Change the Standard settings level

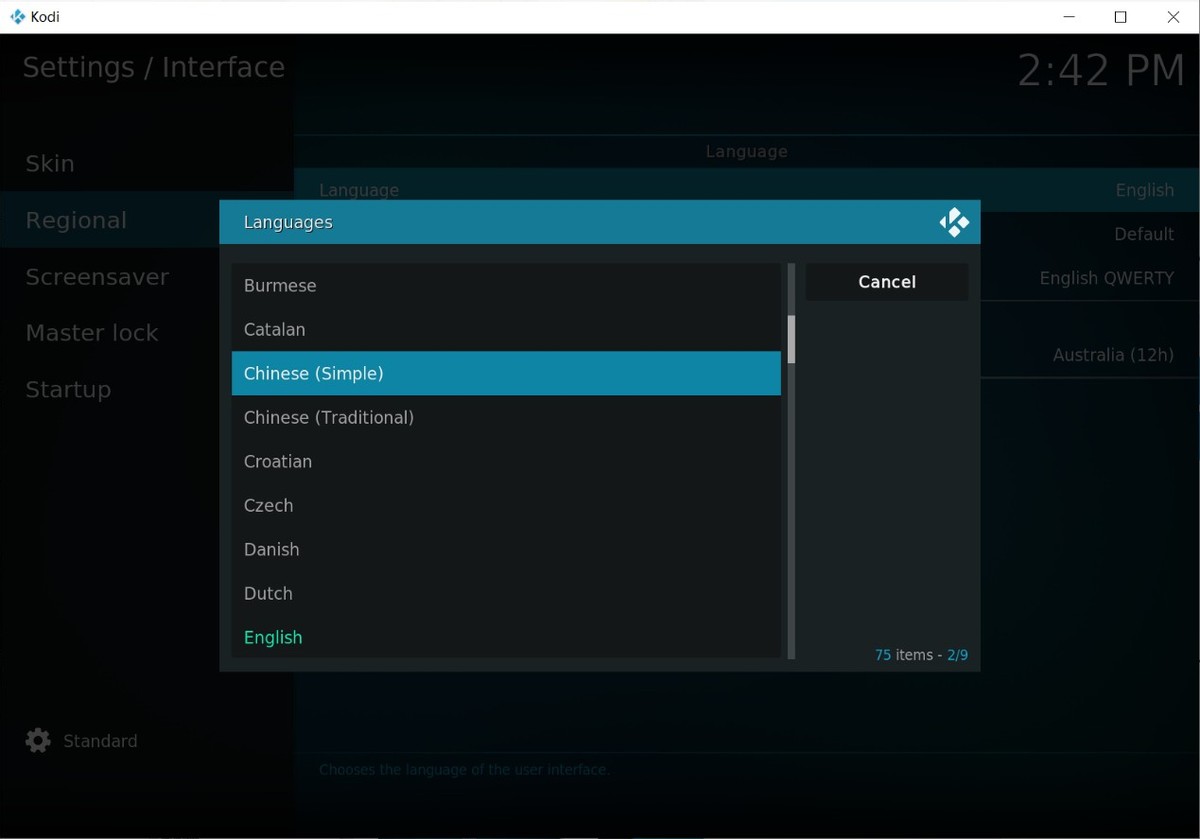81,740
